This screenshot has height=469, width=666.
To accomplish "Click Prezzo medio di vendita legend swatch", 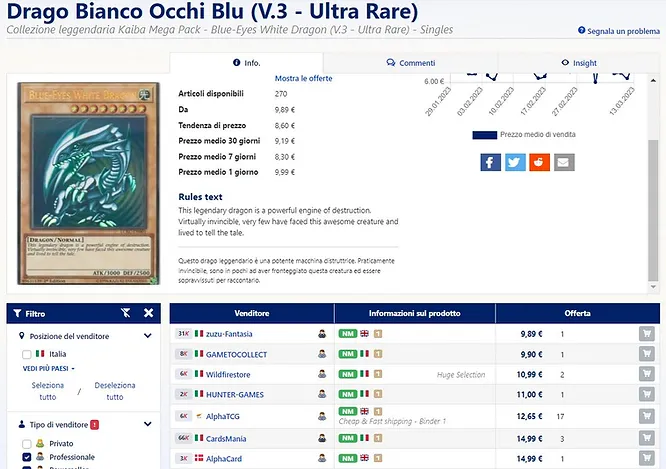I will [x=485, y=135].
